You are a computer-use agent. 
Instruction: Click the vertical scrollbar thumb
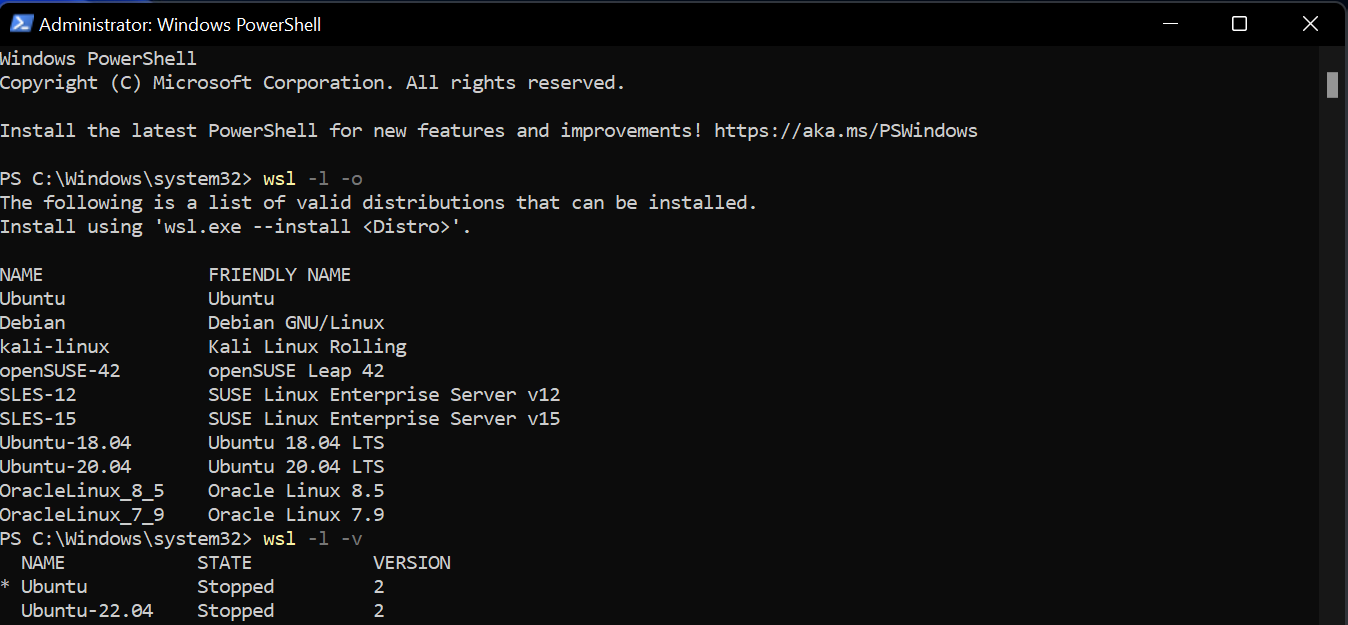[1332, 85]
